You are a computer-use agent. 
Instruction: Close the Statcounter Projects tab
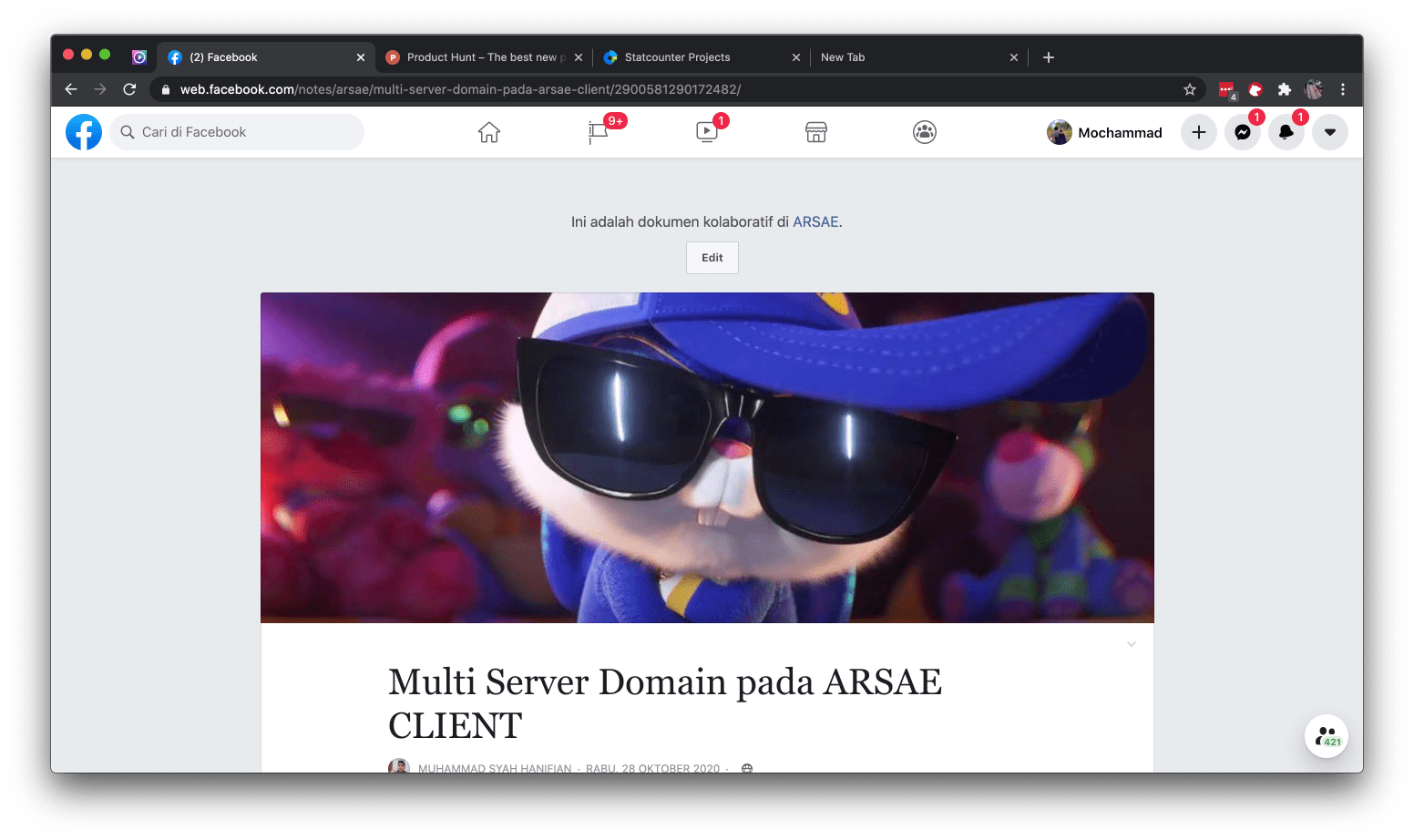[x=796, y=57]
